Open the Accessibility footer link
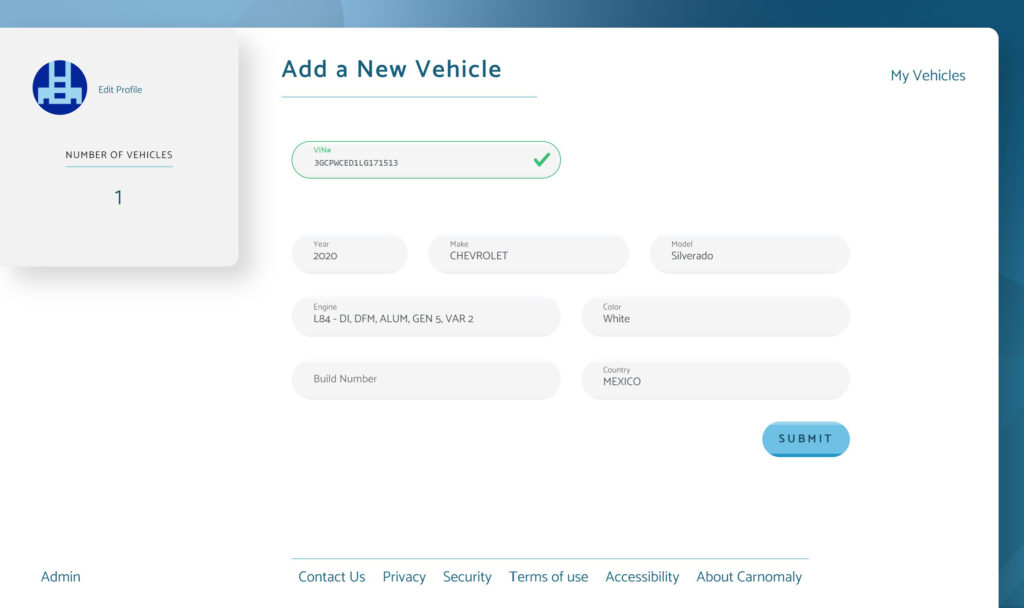Image resolution: width=1024 pixels, height=608 pixels. 642,577
